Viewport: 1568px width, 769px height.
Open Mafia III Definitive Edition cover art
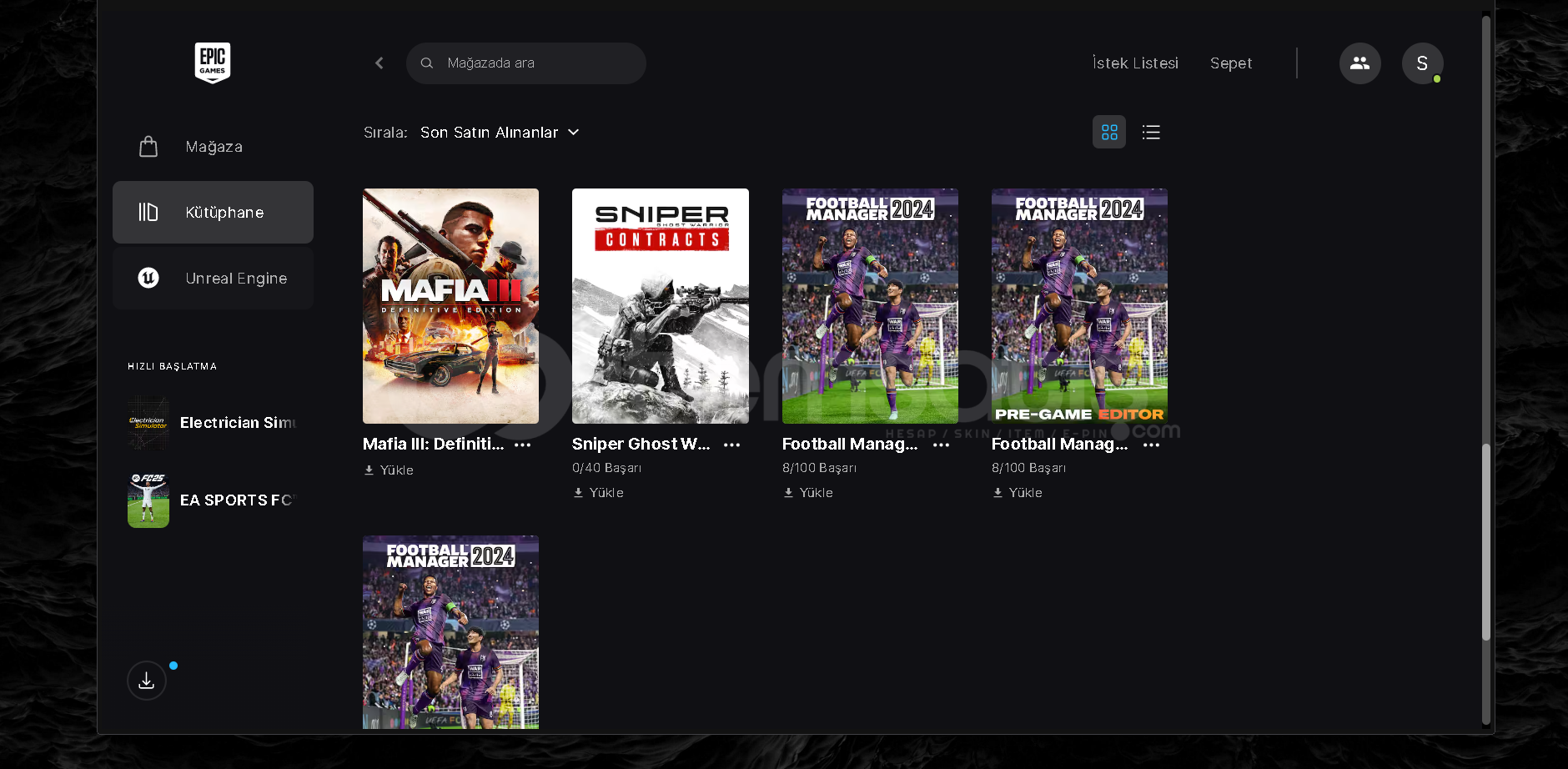(x=450, y=306)
